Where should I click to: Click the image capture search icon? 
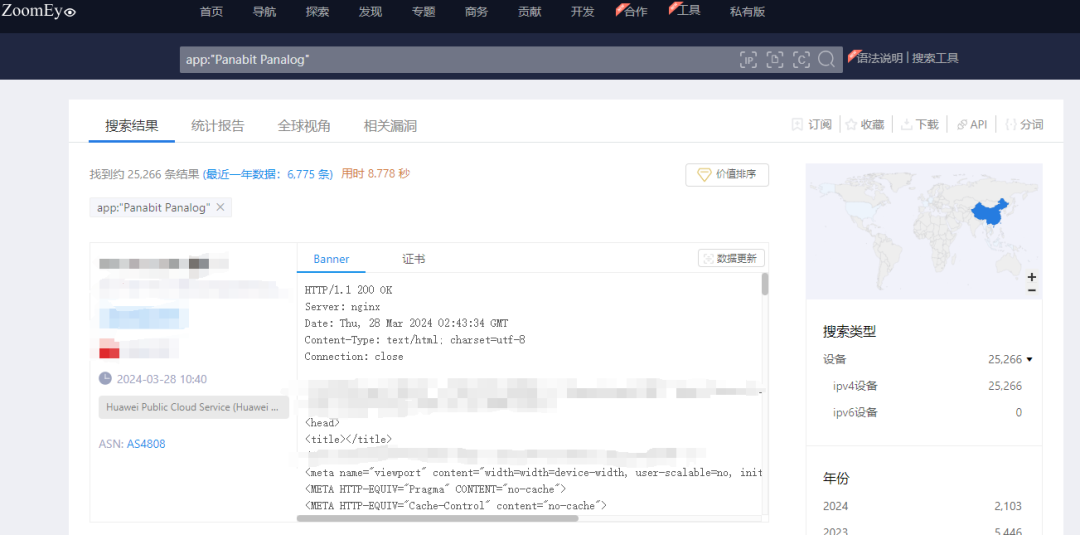point(800,60)
